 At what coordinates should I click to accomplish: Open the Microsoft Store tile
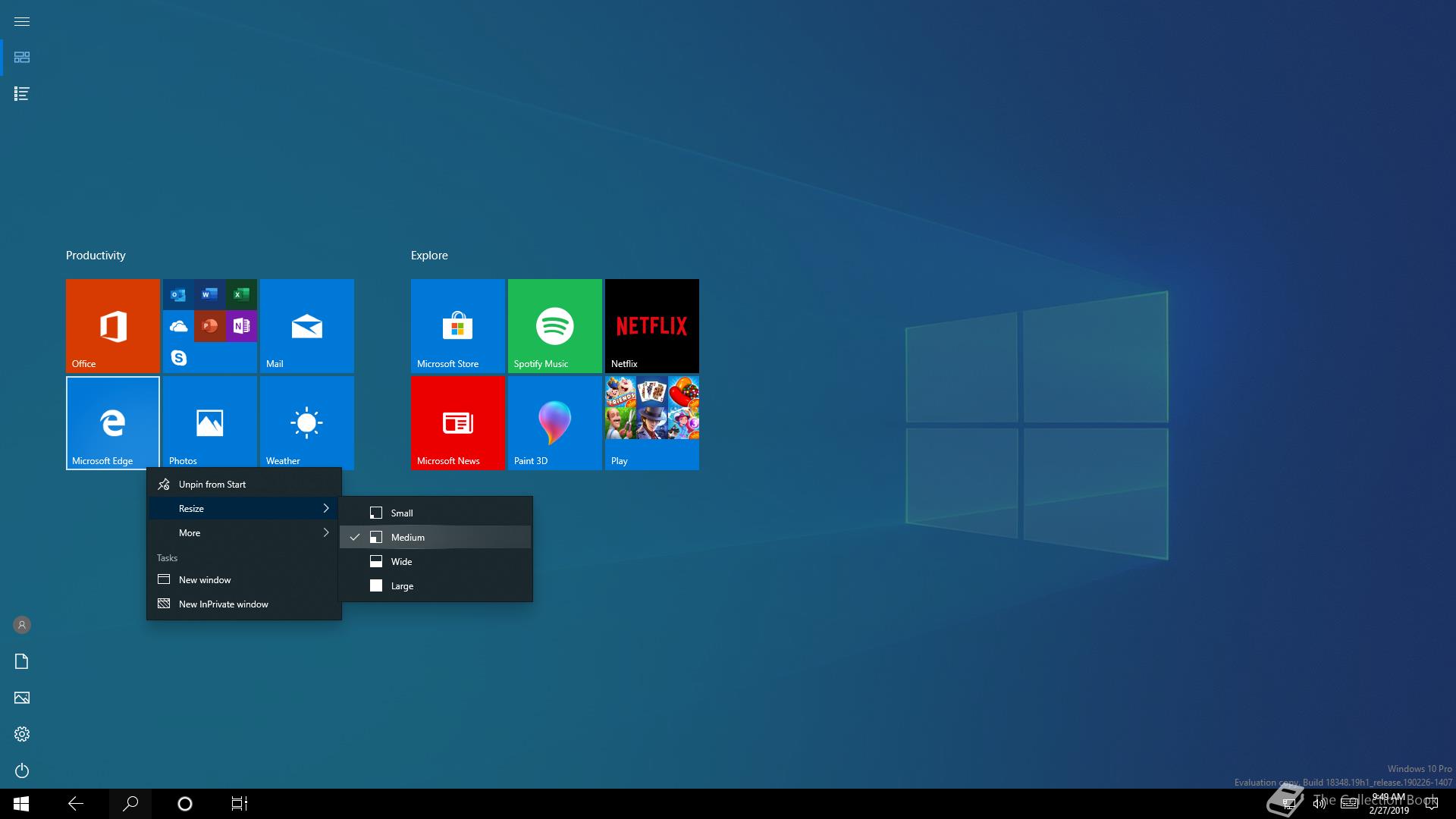click(457, 325)
